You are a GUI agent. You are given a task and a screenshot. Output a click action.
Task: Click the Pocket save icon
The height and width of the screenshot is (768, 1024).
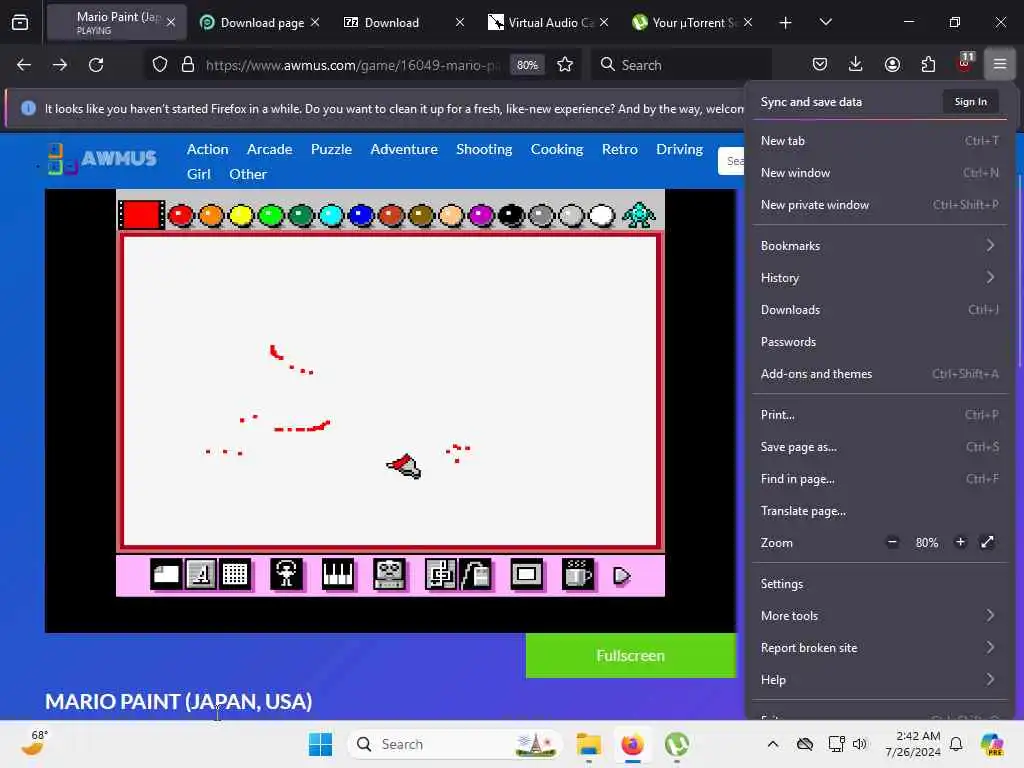coord(820,64)
